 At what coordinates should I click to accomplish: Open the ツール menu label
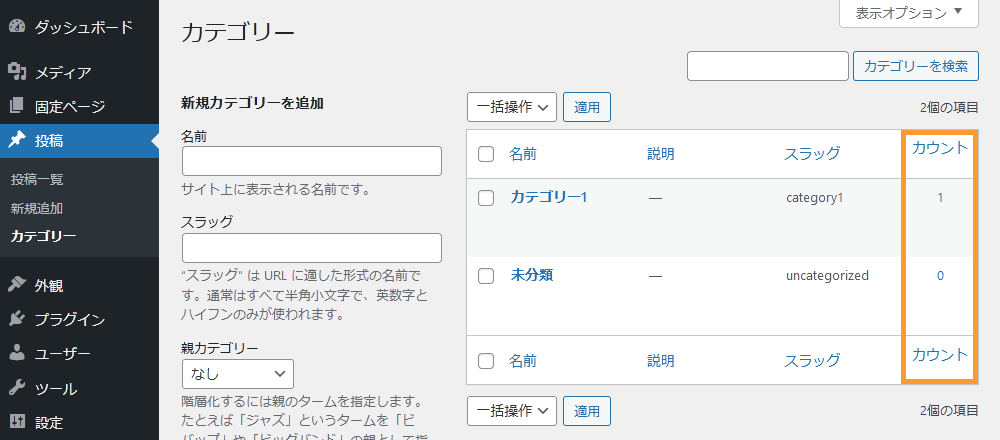(55, 388)
